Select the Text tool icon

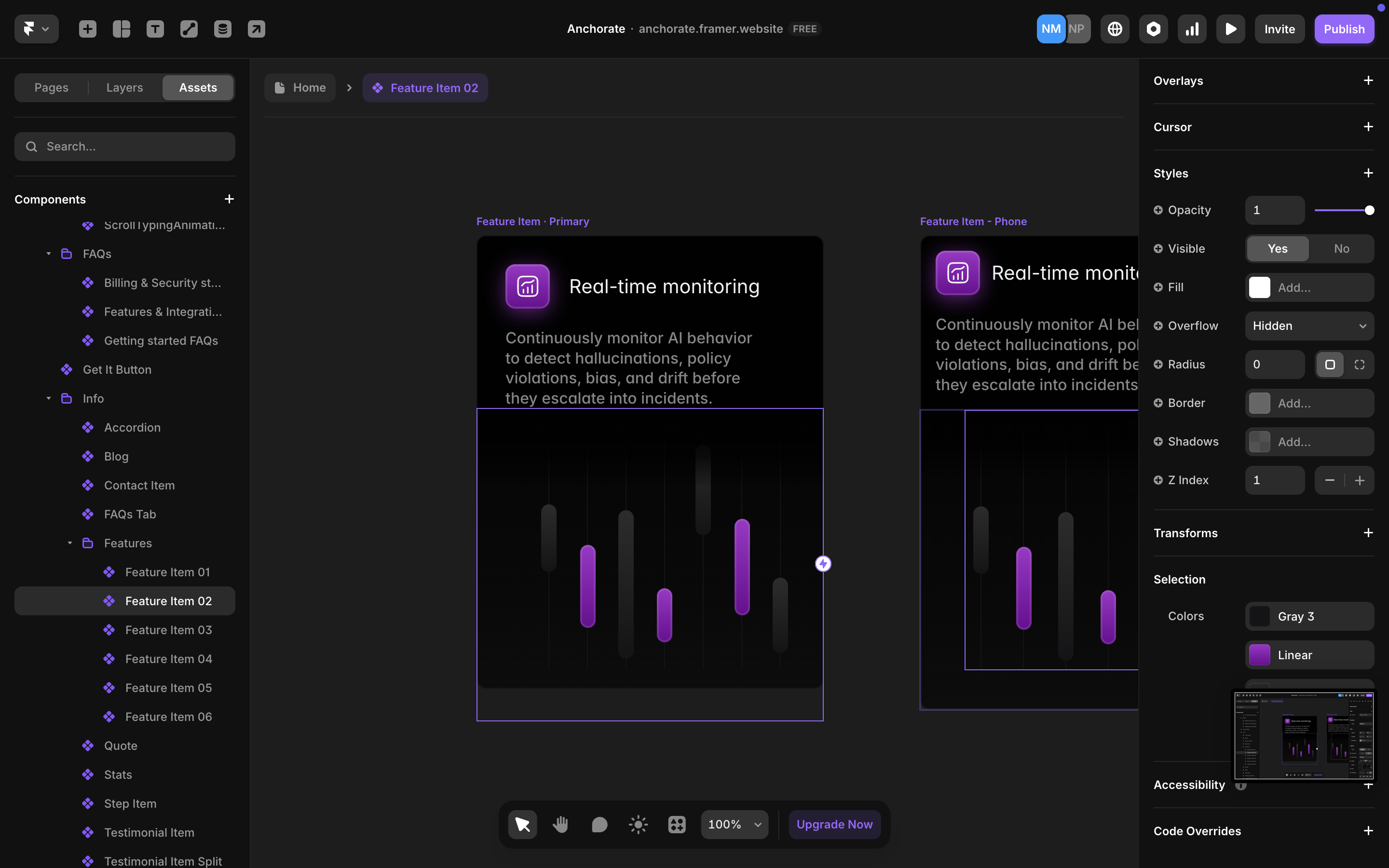(155, 29)
